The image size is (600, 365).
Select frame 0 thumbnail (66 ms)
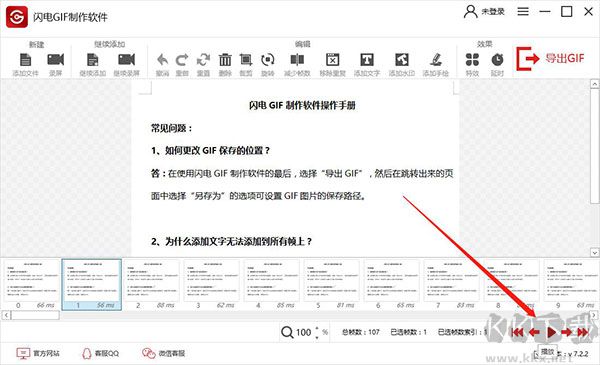coord(31,284)
